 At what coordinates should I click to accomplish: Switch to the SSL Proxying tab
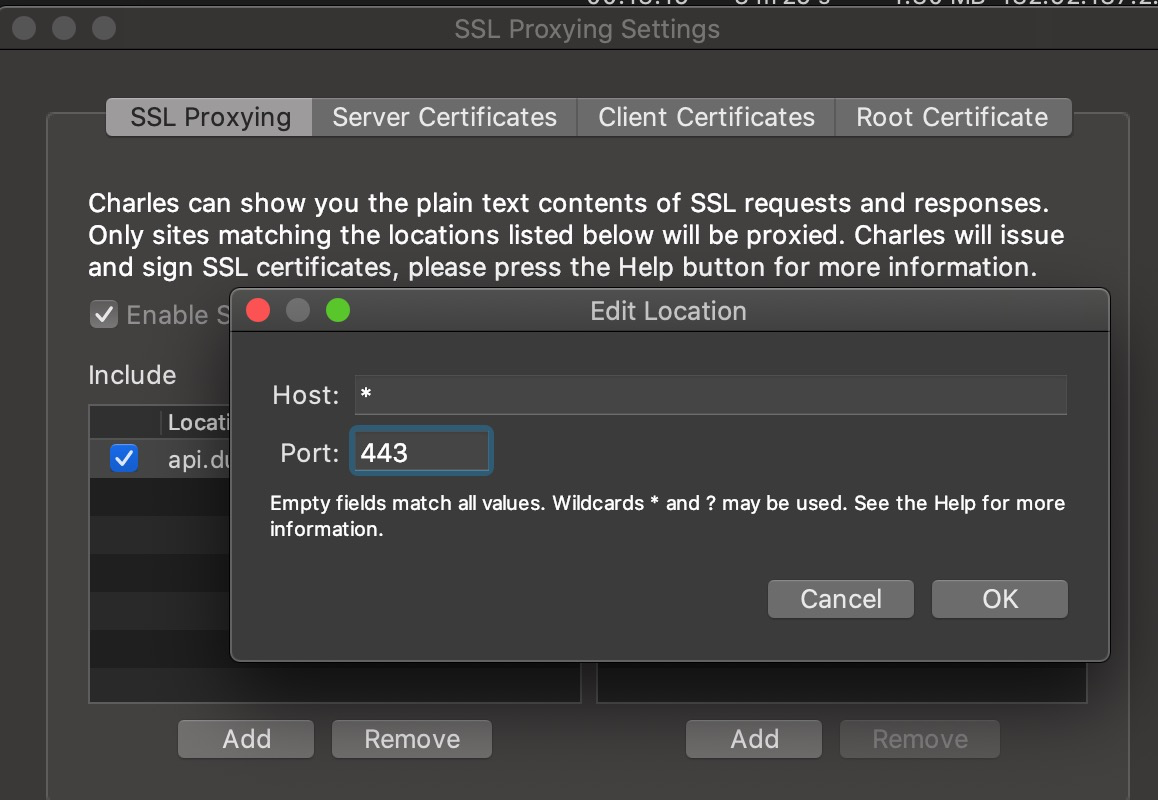point(207,117)
